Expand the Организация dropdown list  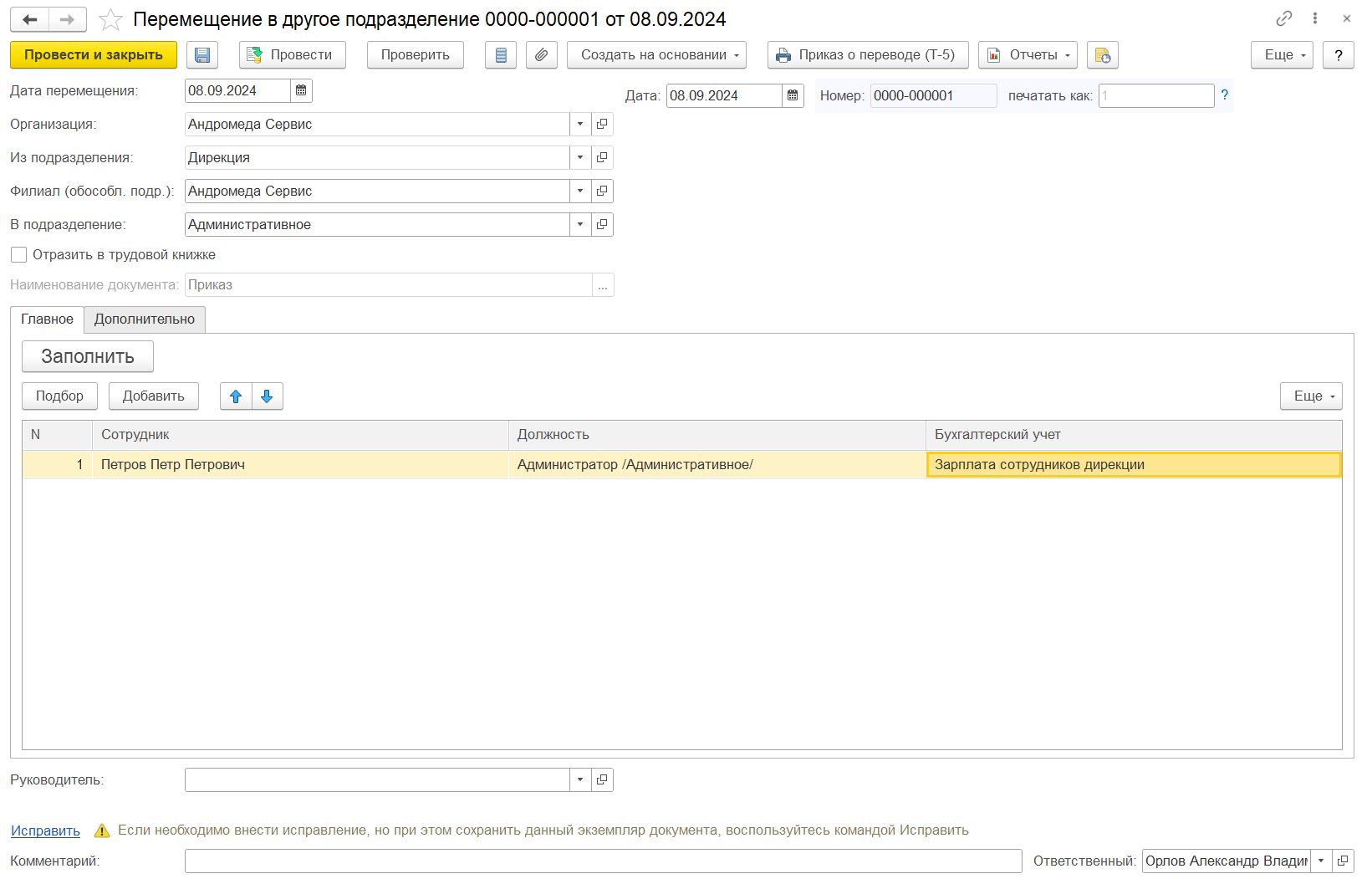point(580,124)
